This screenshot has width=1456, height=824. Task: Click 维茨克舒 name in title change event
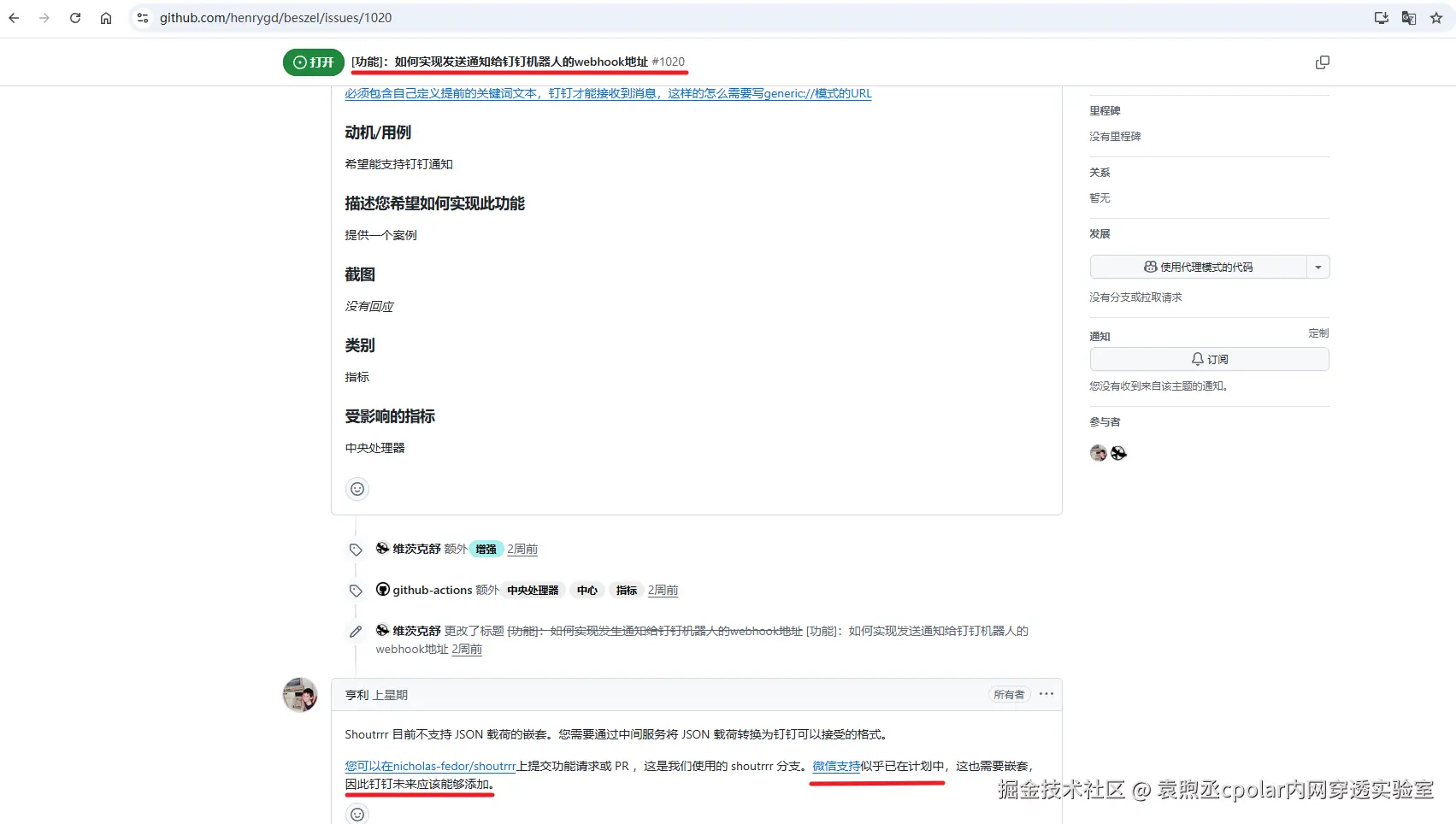tap(416, 631)
